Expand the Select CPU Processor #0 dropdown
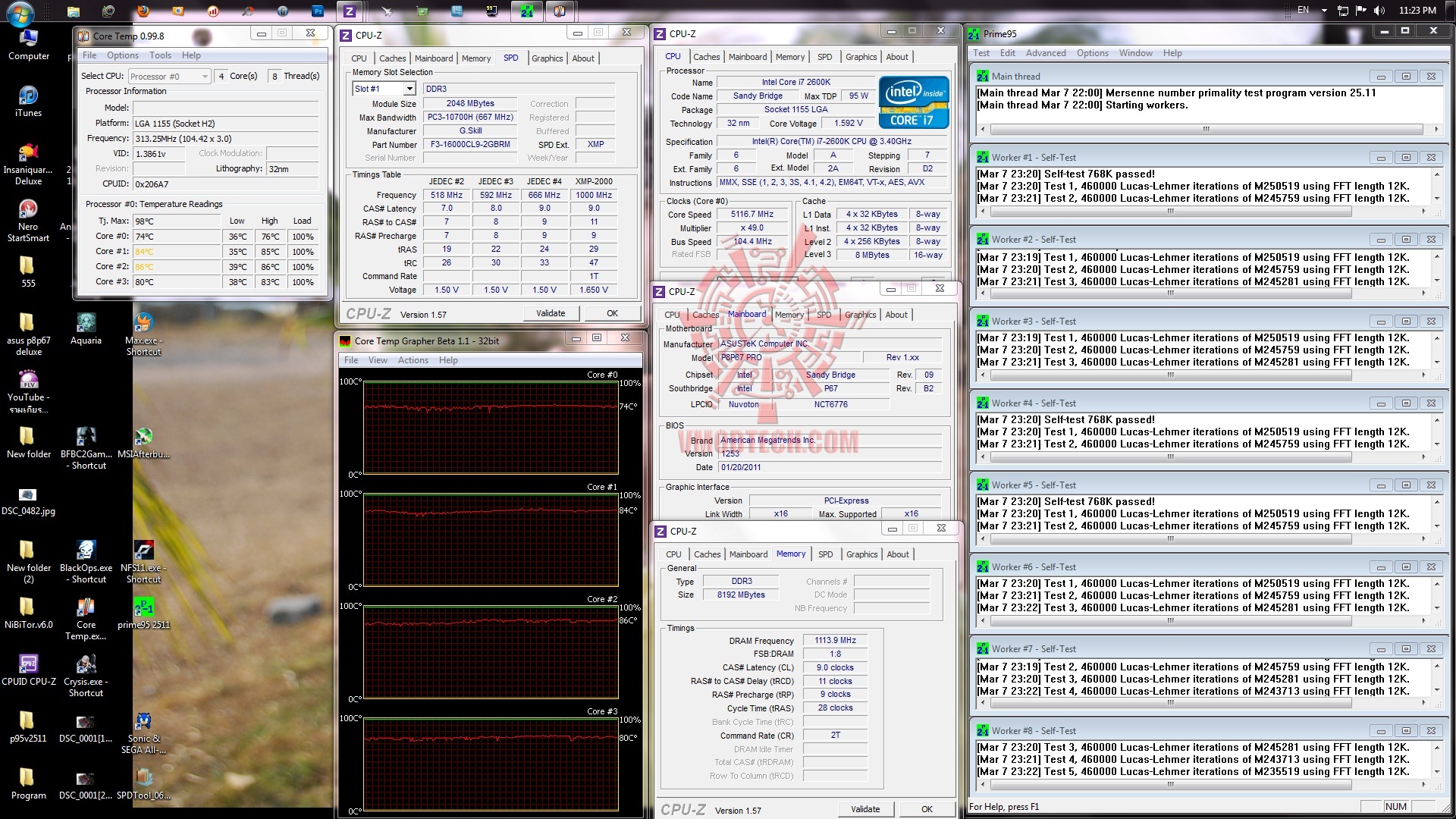 205,77
